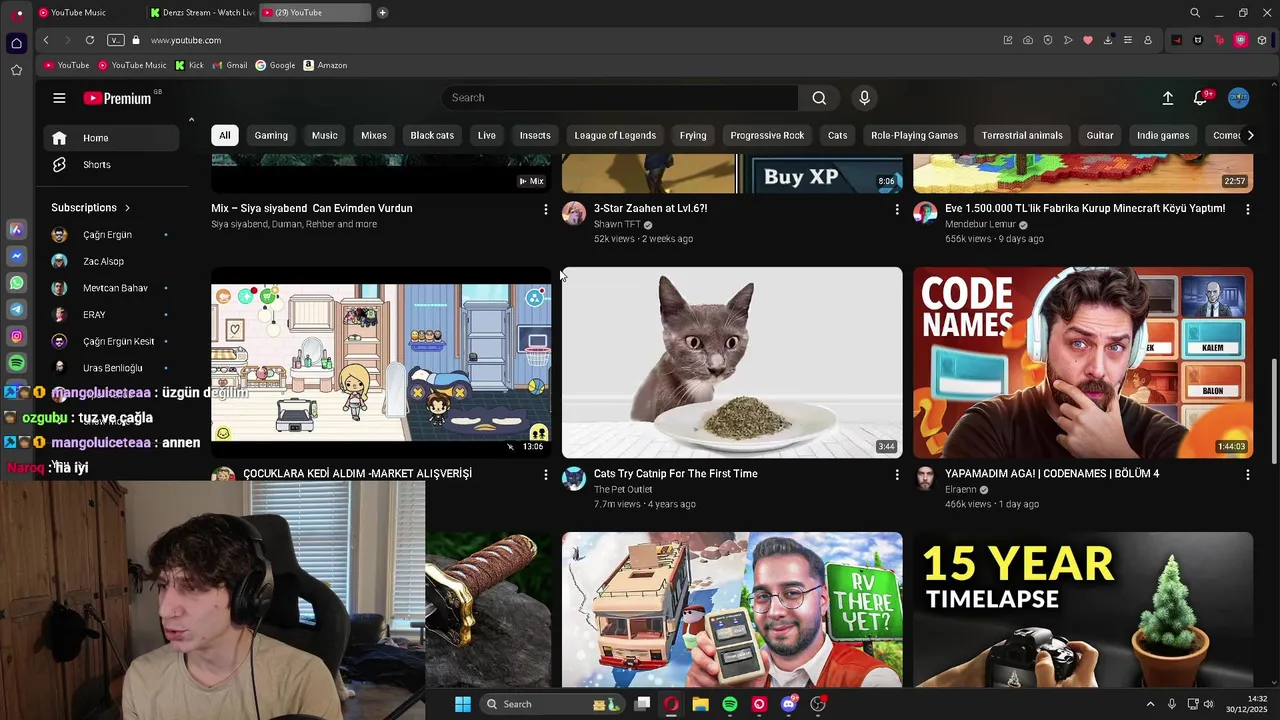Go back with the browser back arrow
The height and width of the screenshot is (720, 1280).
tap(46, 40)
